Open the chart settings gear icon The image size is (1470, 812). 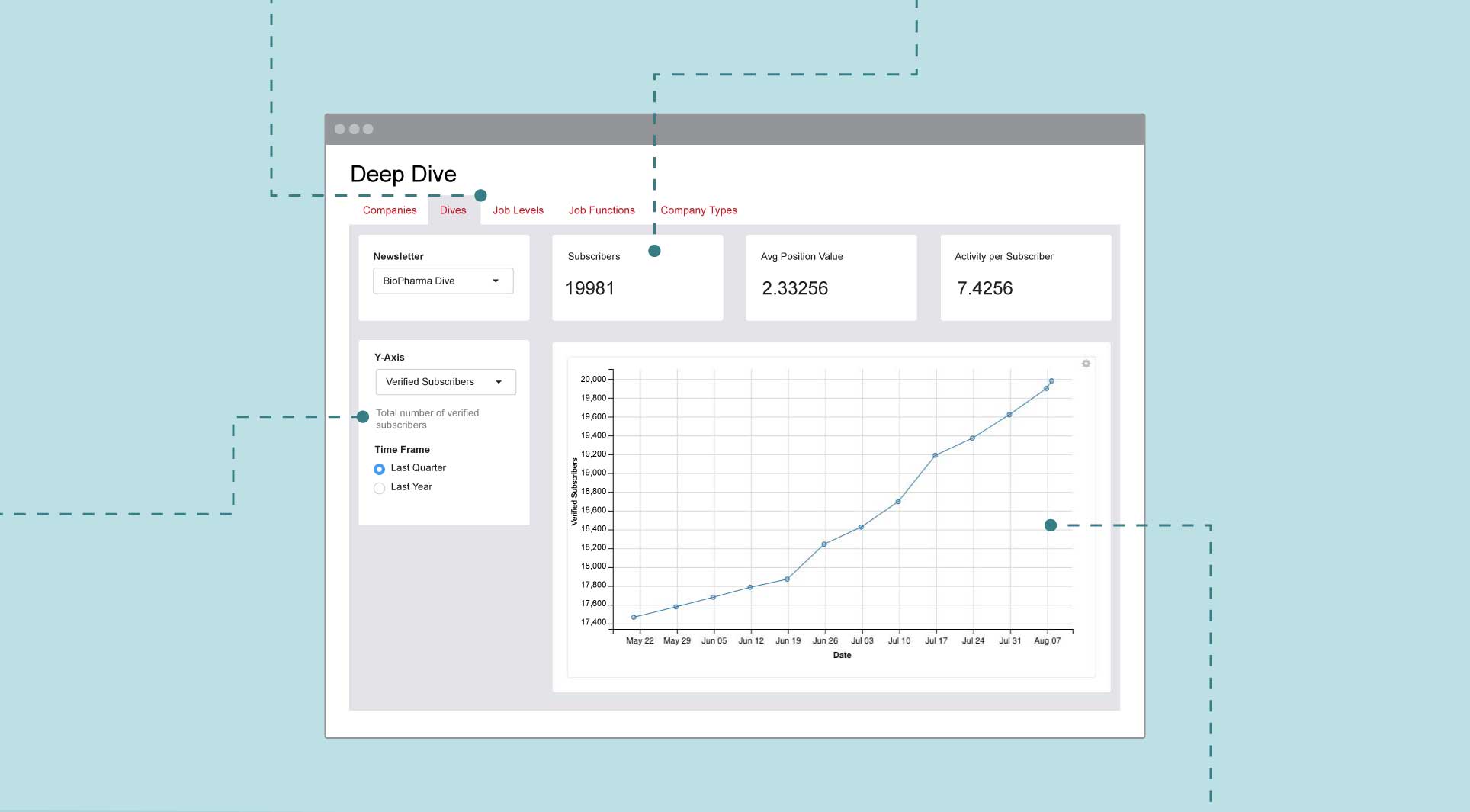pyautogui.click(x=1086, y=364)
